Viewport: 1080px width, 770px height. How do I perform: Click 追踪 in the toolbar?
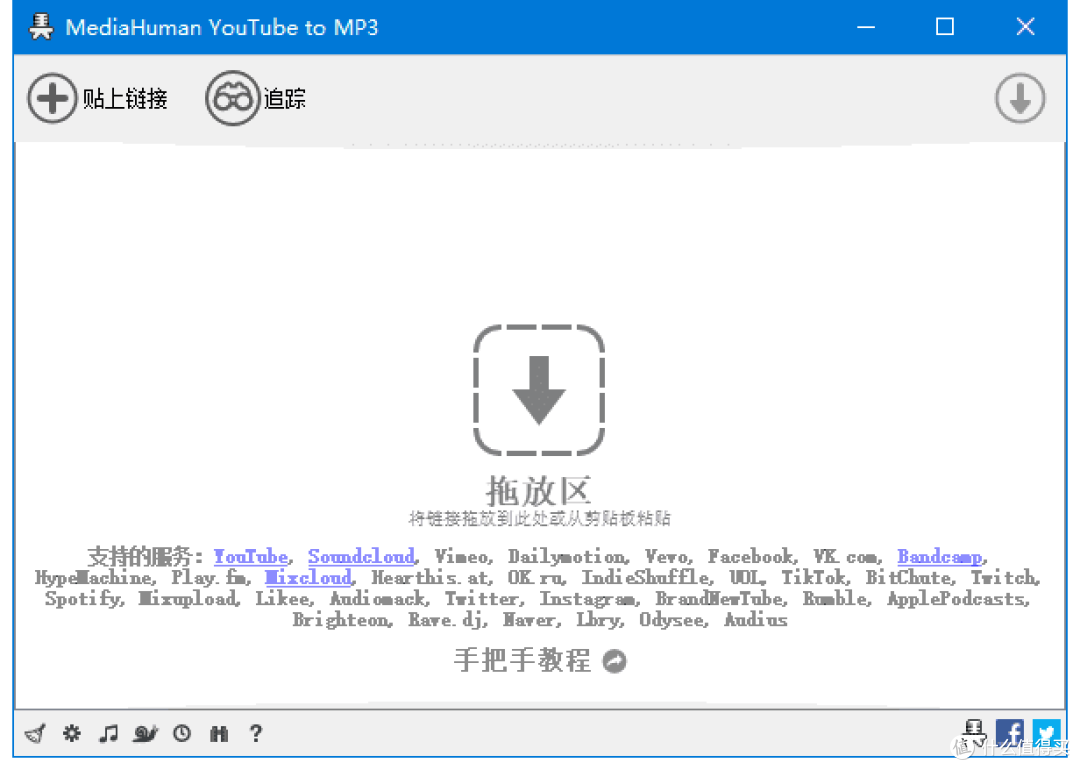(x=256, y=98)
